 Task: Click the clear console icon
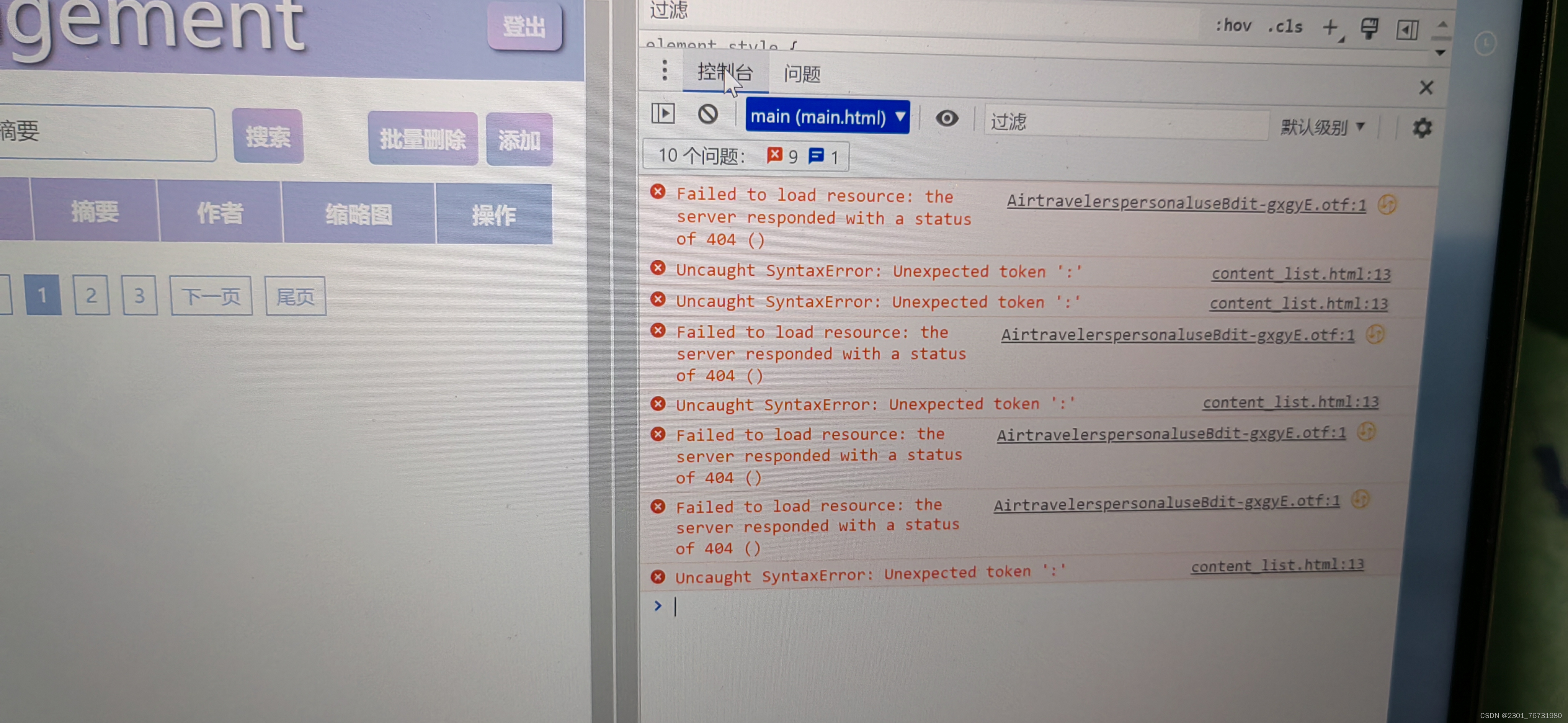[707, 115]
